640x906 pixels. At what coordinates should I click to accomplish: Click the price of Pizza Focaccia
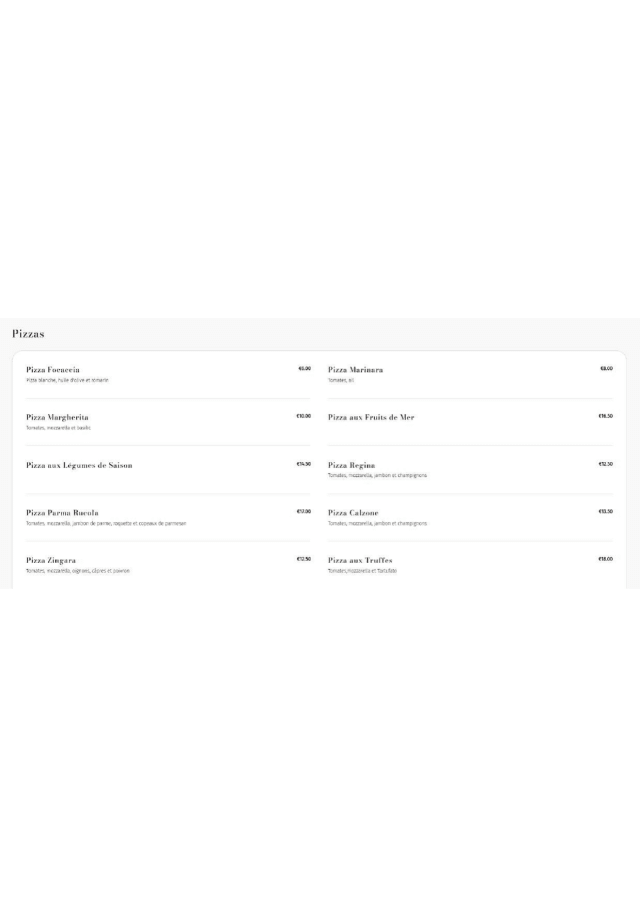304,368
